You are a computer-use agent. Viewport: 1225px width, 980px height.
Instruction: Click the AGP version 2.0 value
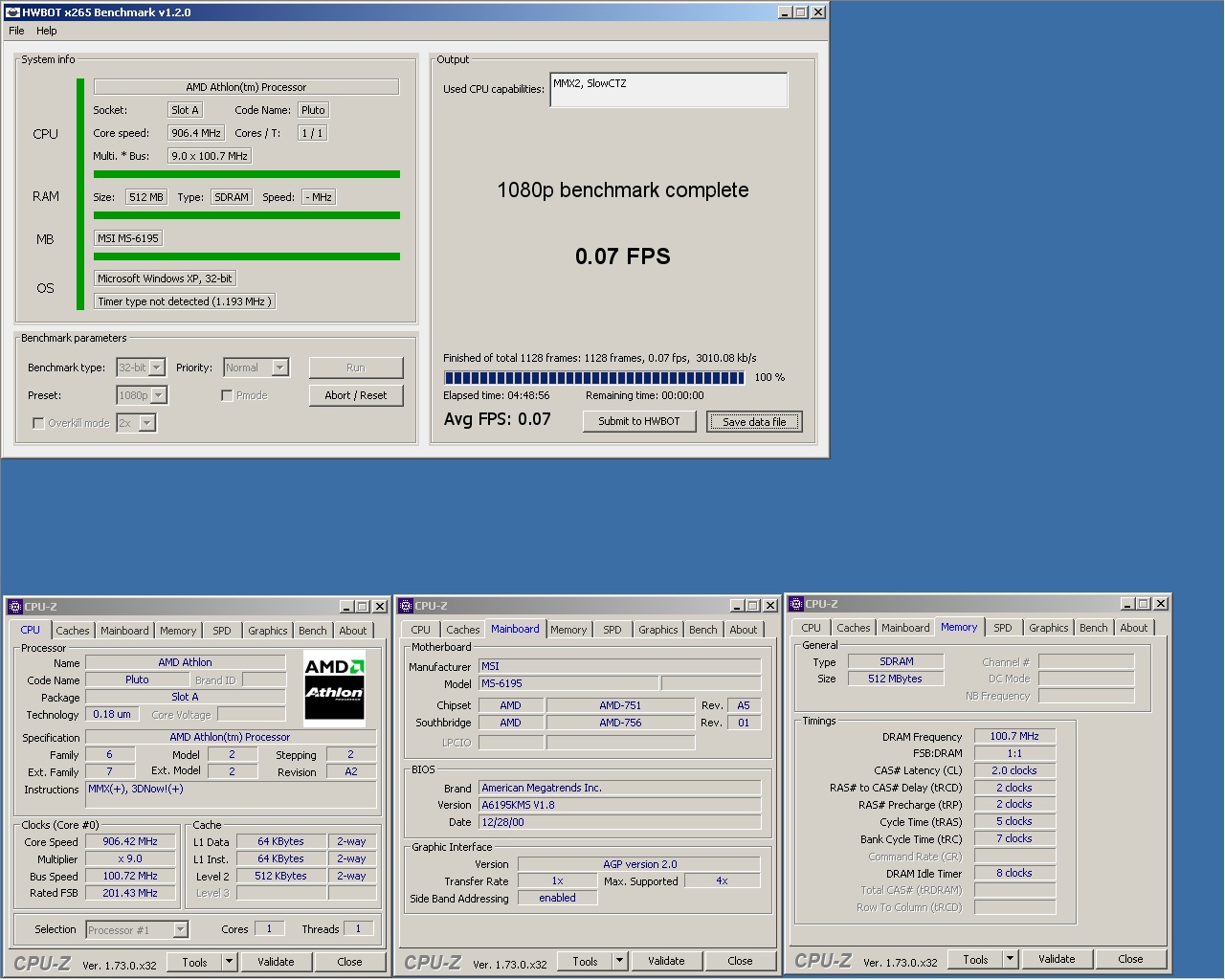(x=639, y=864)
